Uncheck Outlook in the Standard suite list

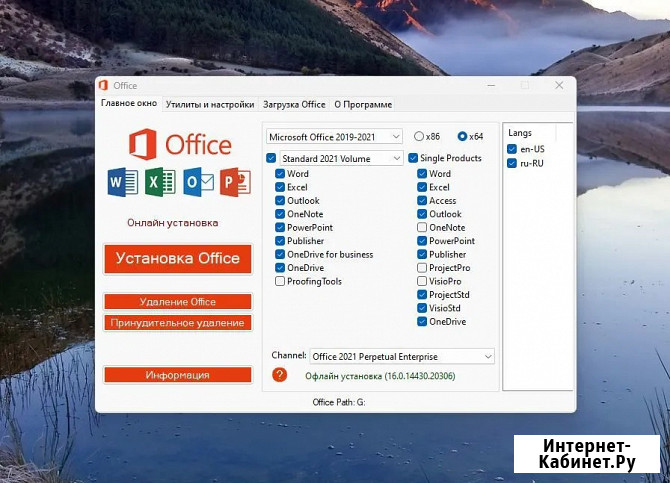280,200
